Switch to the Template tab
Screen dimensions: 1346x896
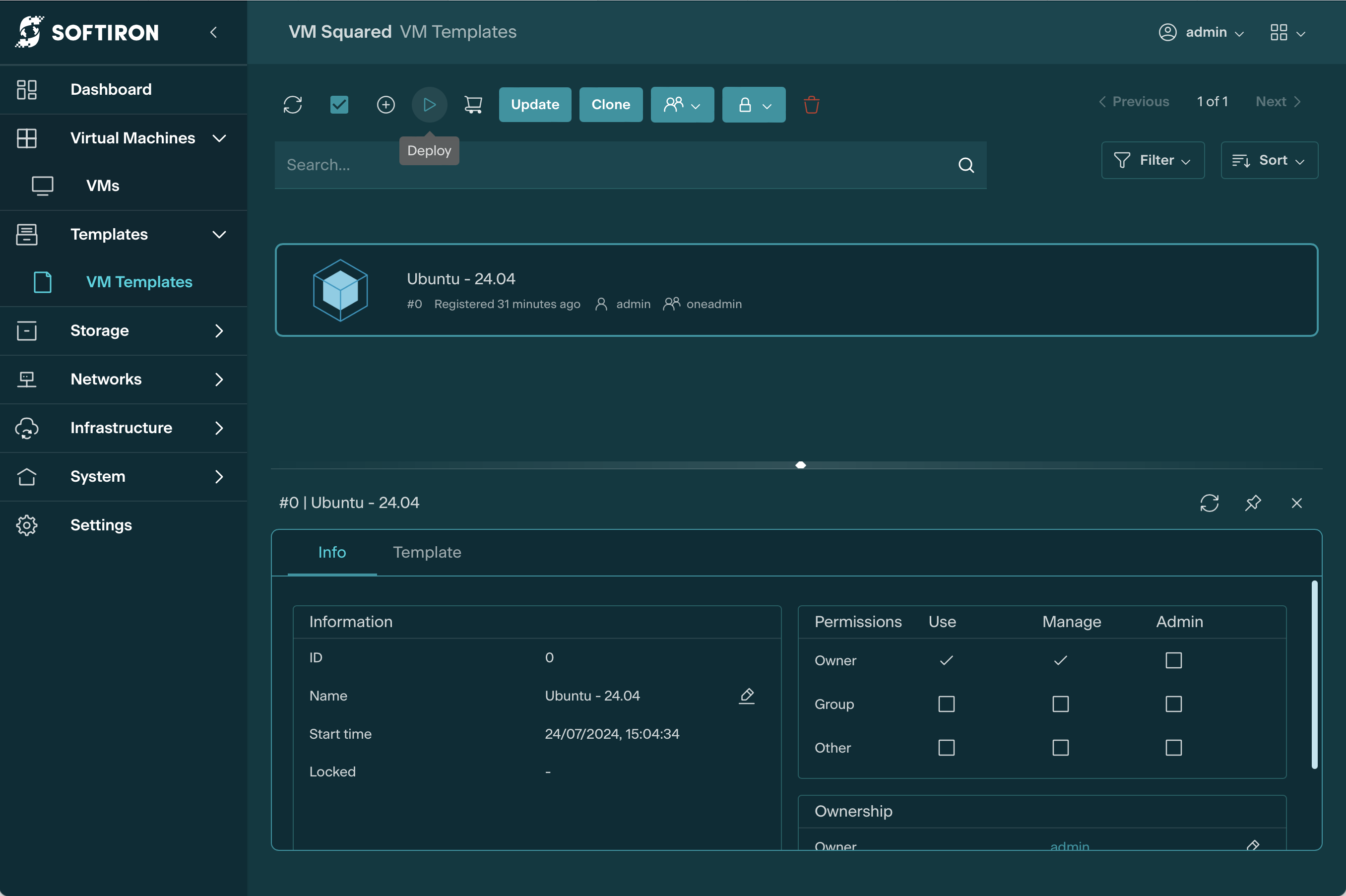(x=427, y=552)
